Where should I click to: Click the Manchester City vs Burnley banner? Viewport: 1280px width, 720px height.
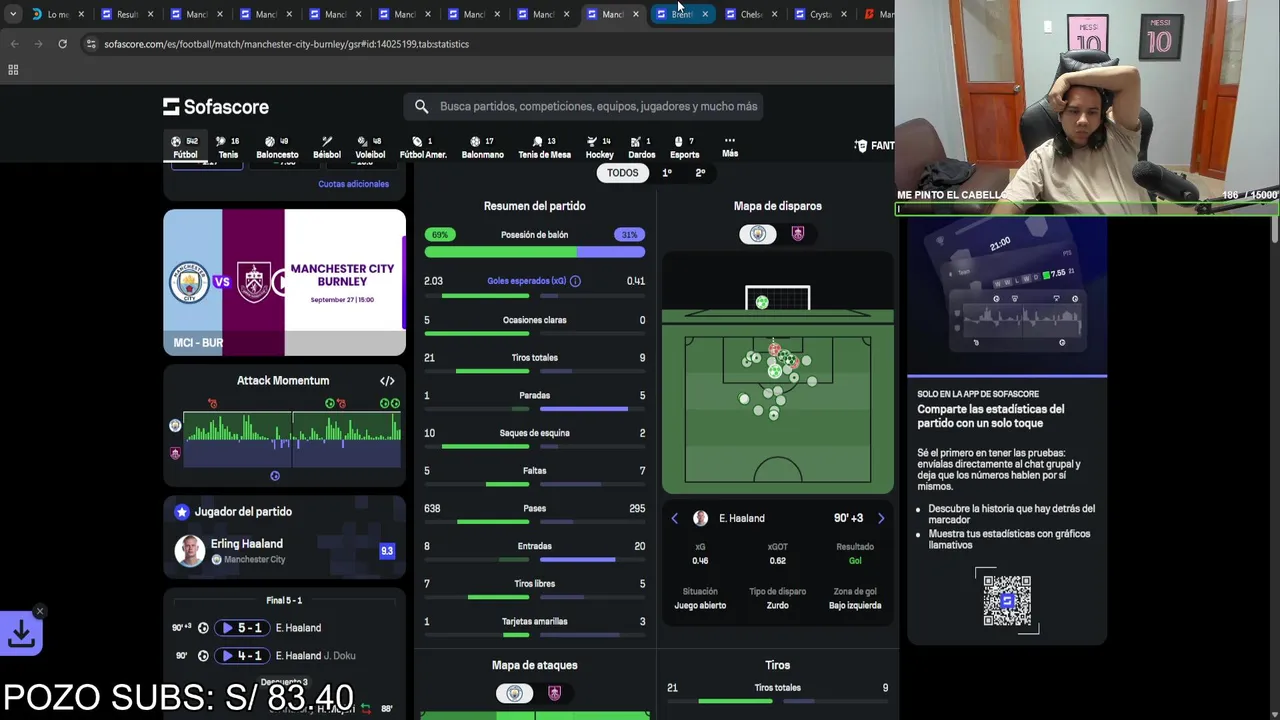pos(284,282)
